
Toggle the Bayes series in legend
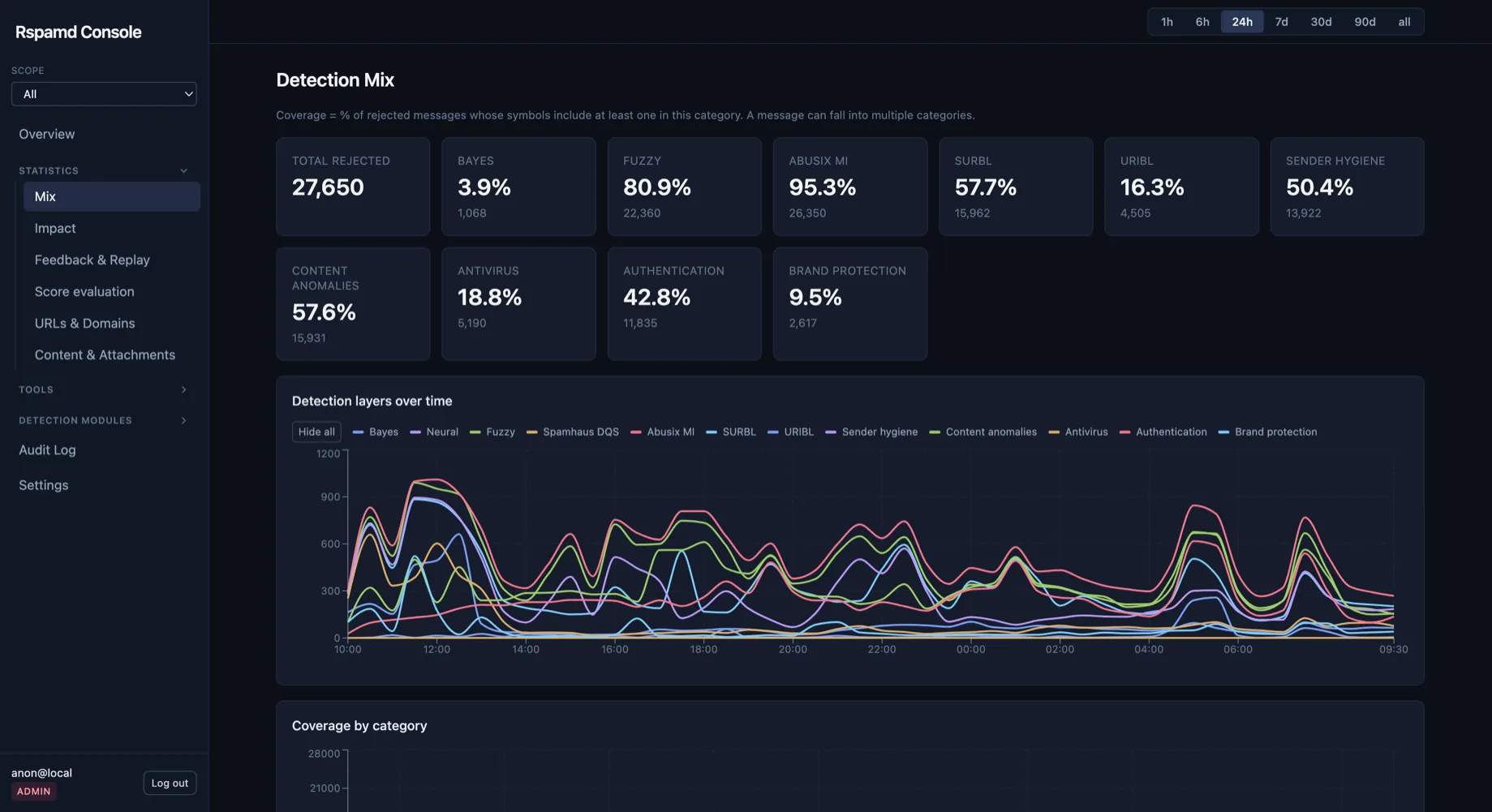pyautogui.click(x=376, y=432)
